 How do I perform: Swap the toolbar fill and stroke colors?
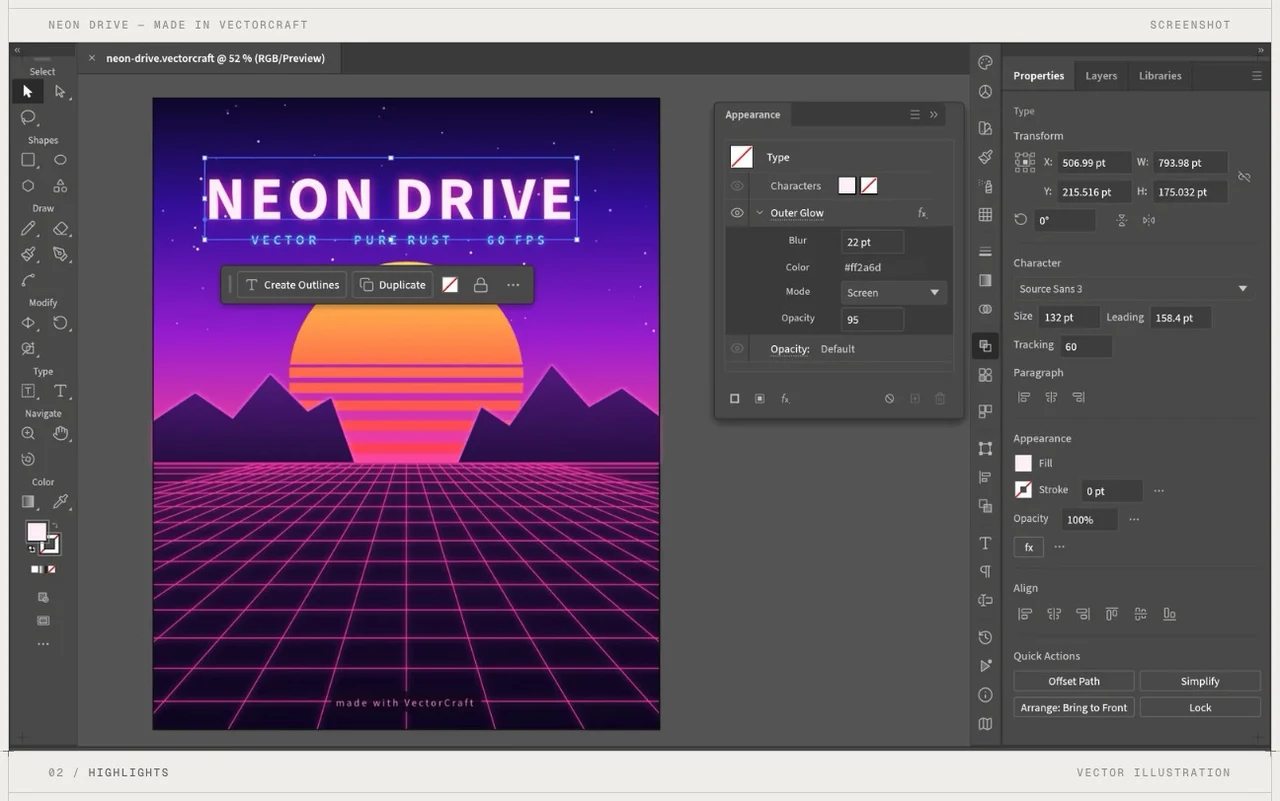click(54, 526)
